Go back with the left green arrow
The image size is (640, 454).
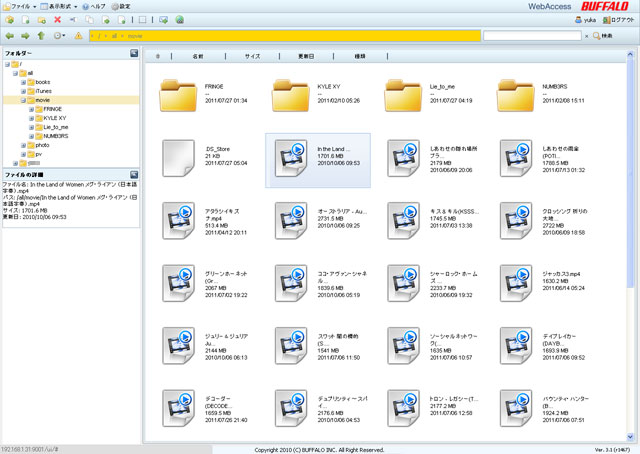[10, 35]
